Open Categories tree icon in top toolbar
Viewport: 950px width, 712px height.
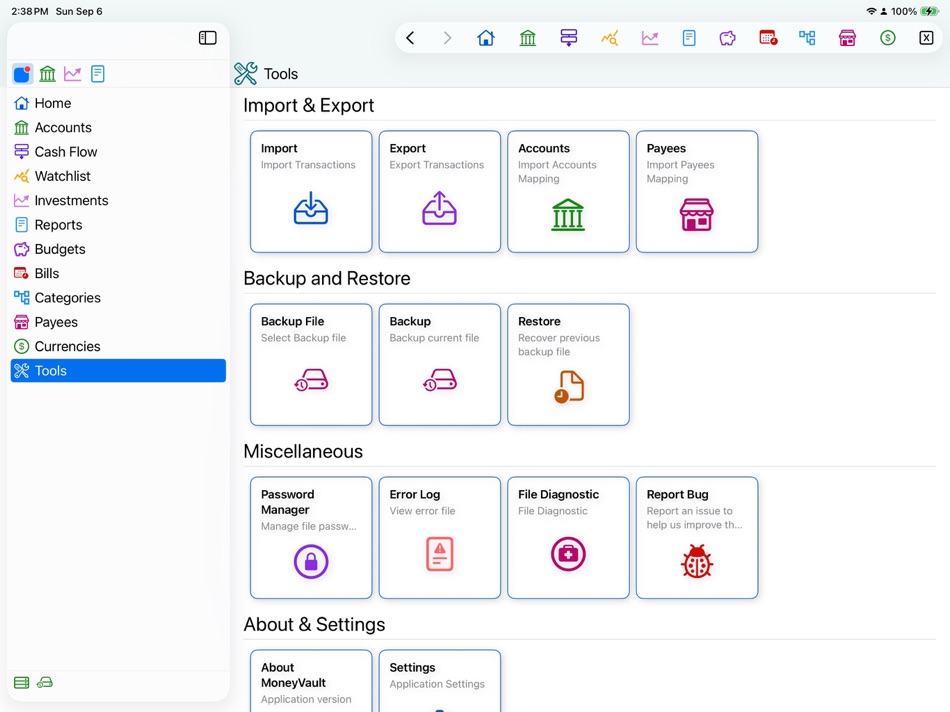tap(807, 38)
